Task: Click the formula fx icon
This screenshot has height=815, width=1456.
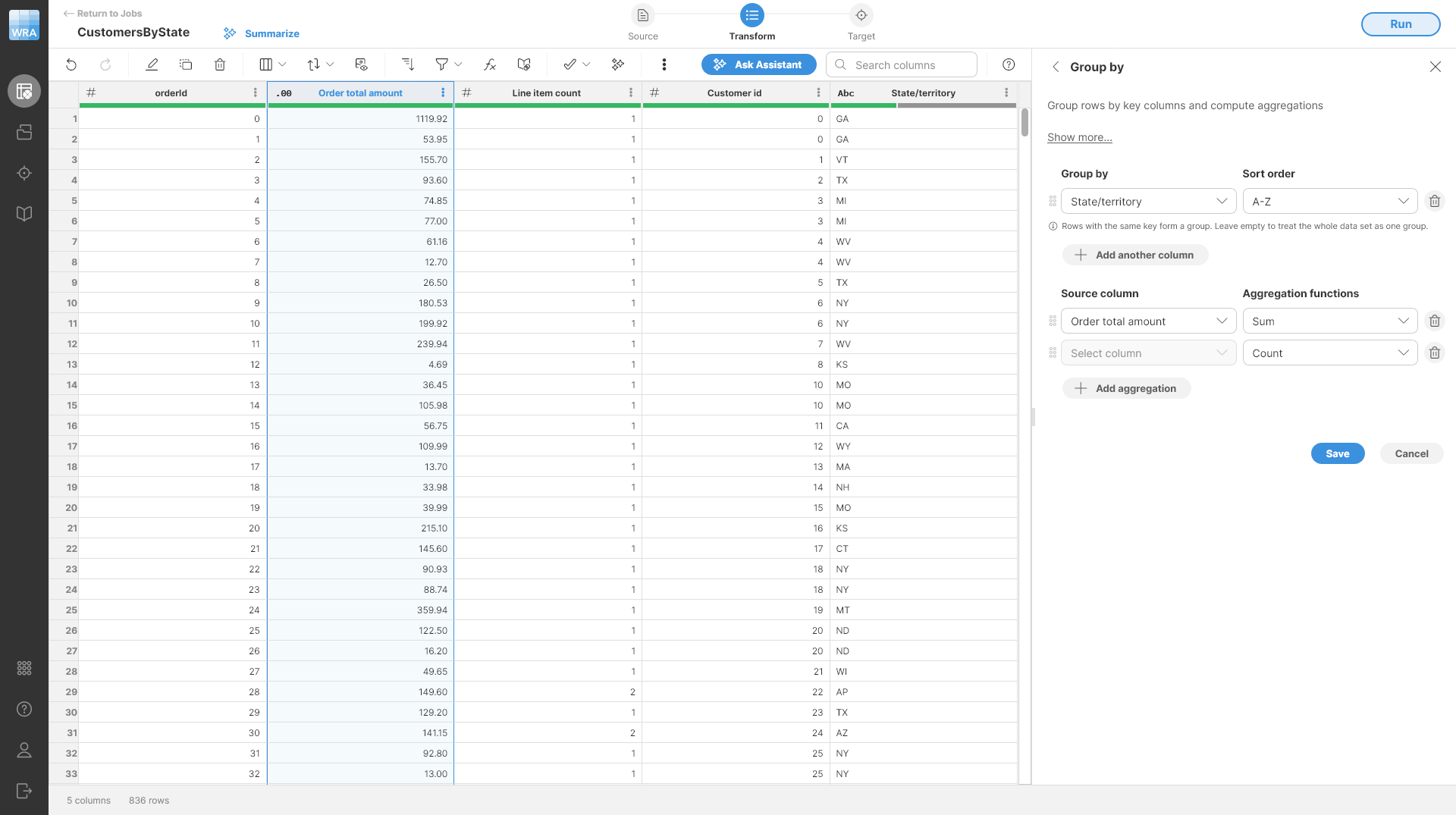Action: (x=490, y=65)
